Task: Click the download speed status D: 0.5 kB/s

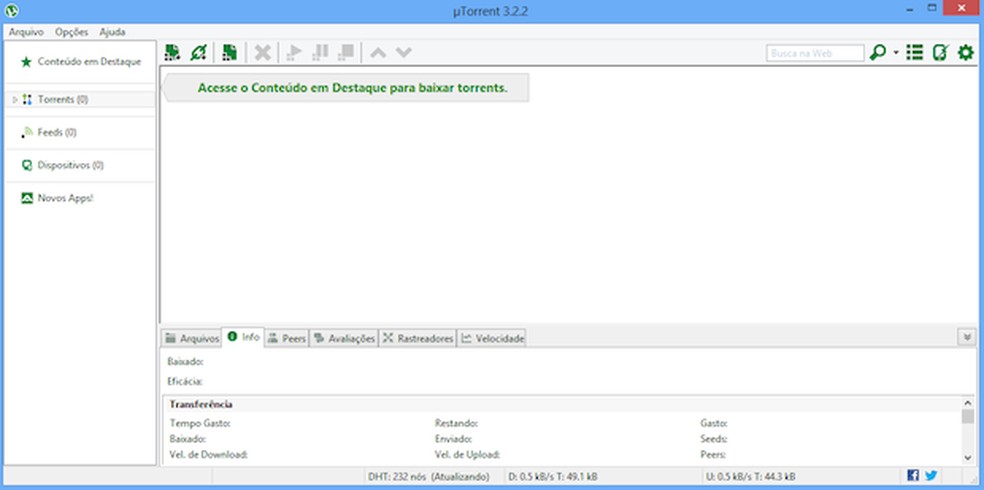Action: [554, 476]
